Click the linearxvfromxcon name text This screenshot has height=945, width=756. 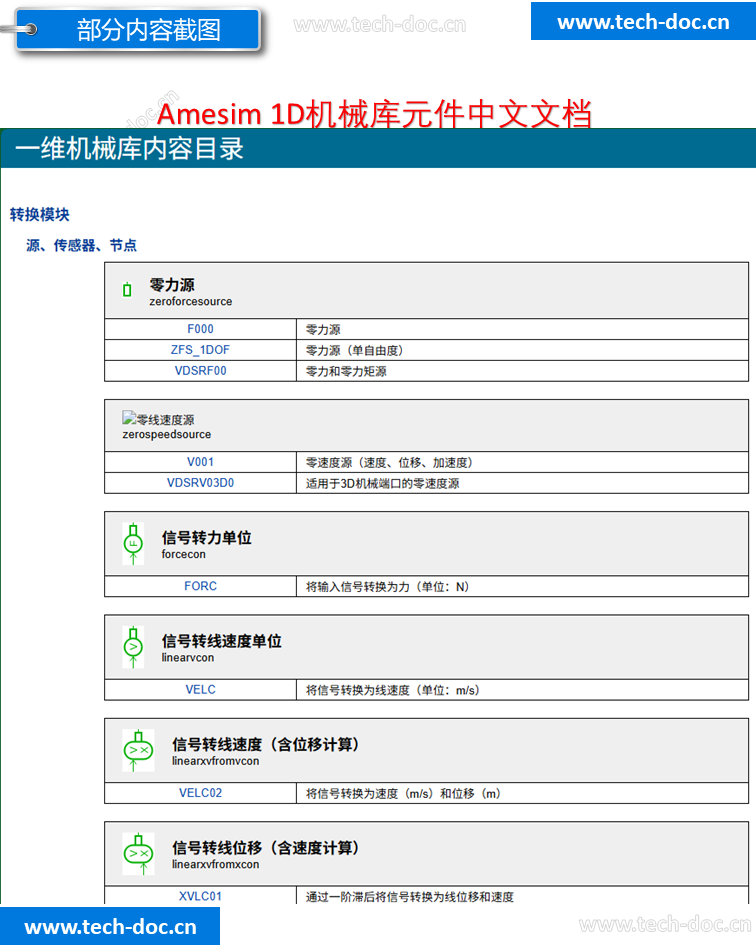pyautogui.click(x=215, y=864)
